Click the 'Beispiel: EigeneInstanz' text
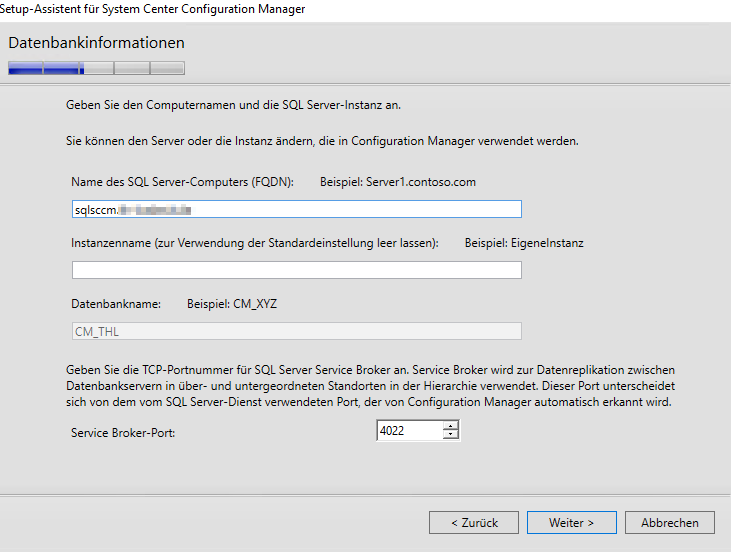This screenshot has width=731, height=552. [x=524, y=243]
